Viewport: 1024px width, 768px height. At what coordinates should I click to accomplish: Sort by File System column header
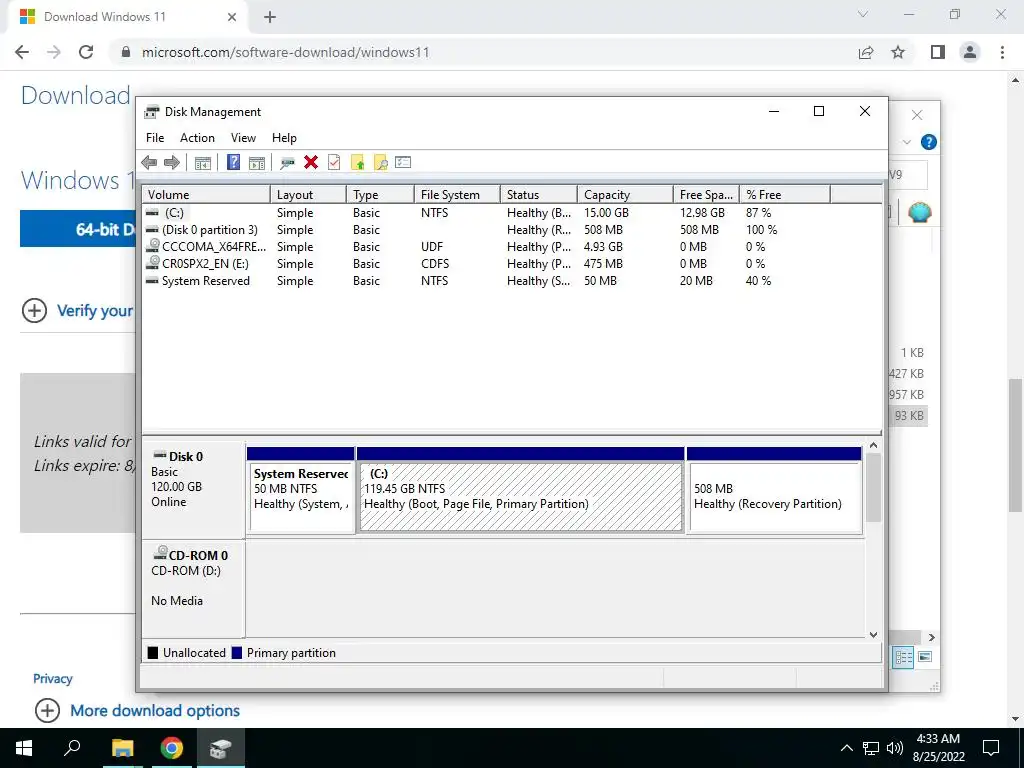(456, 195)
